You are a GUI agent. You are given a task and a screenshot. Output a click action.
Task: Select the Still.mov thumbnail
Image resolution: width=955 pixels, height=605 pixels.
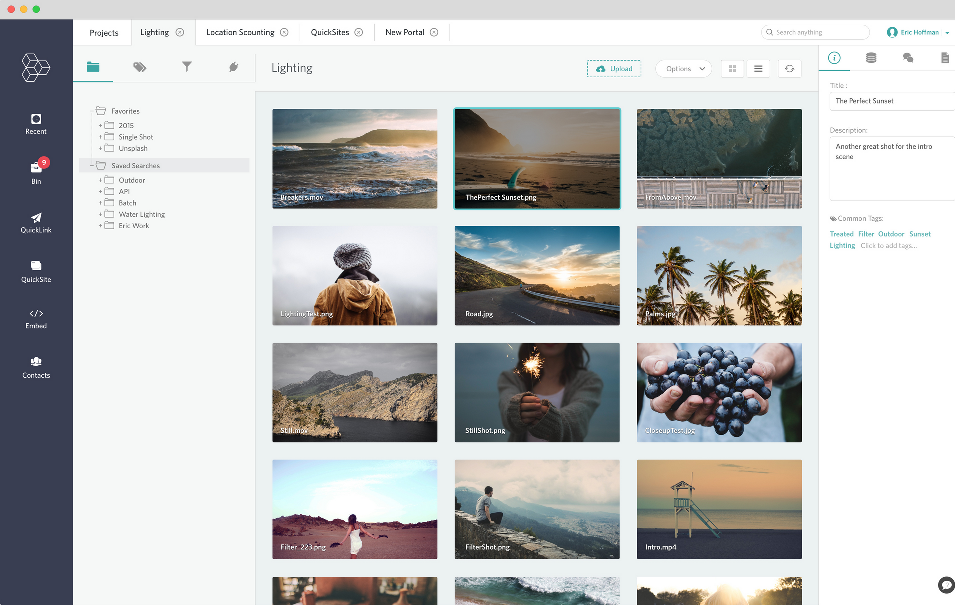pyautogui.click(x=354, y=392)
